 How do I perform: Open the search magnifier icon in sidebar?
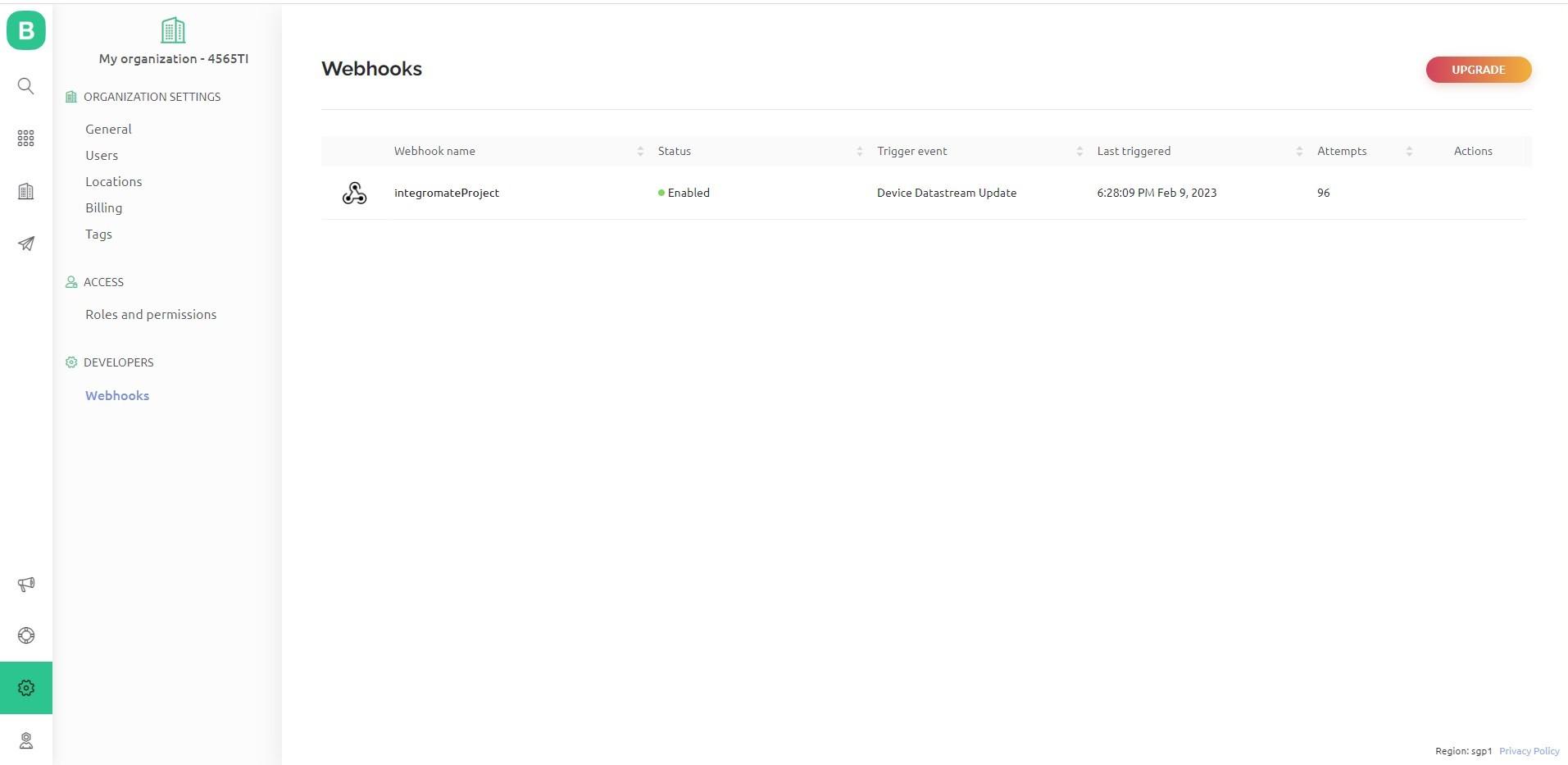click(x=26, y=86)
